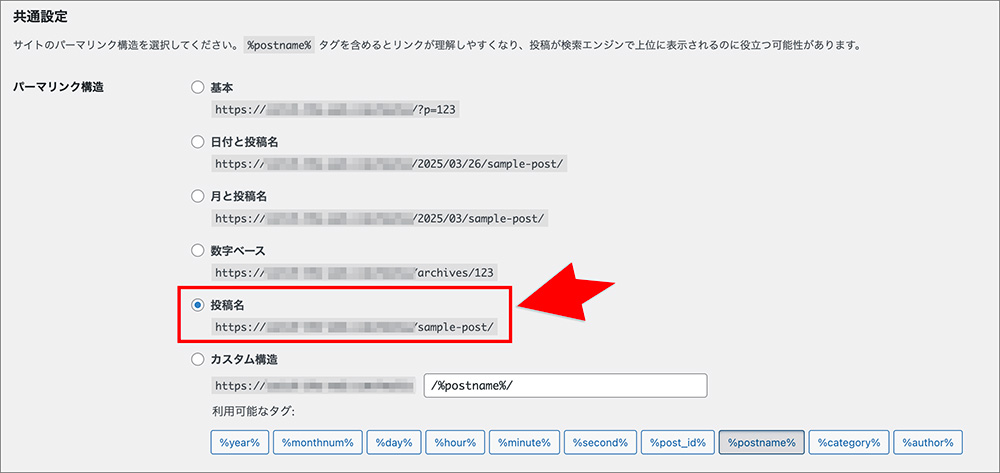Viewport: 1000px width, 473px height.
Task: Insert the %day% tag button
Action: point(393,442)
